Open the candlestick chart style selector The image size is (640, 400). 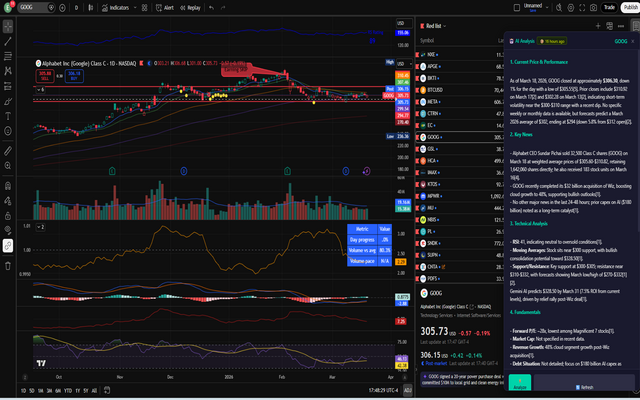(x=91, y=8)
